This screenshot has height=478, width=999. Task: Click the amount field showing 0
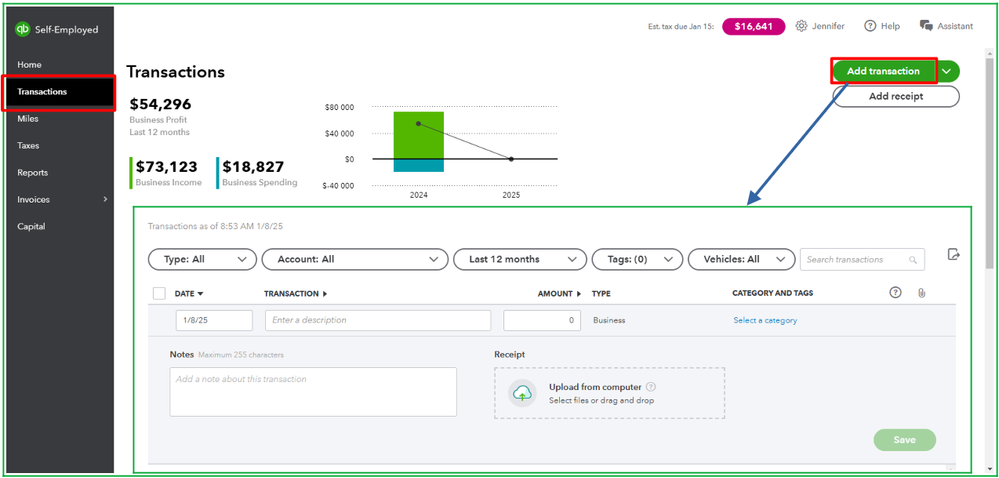pyautogui.click(x=542, y=321)
